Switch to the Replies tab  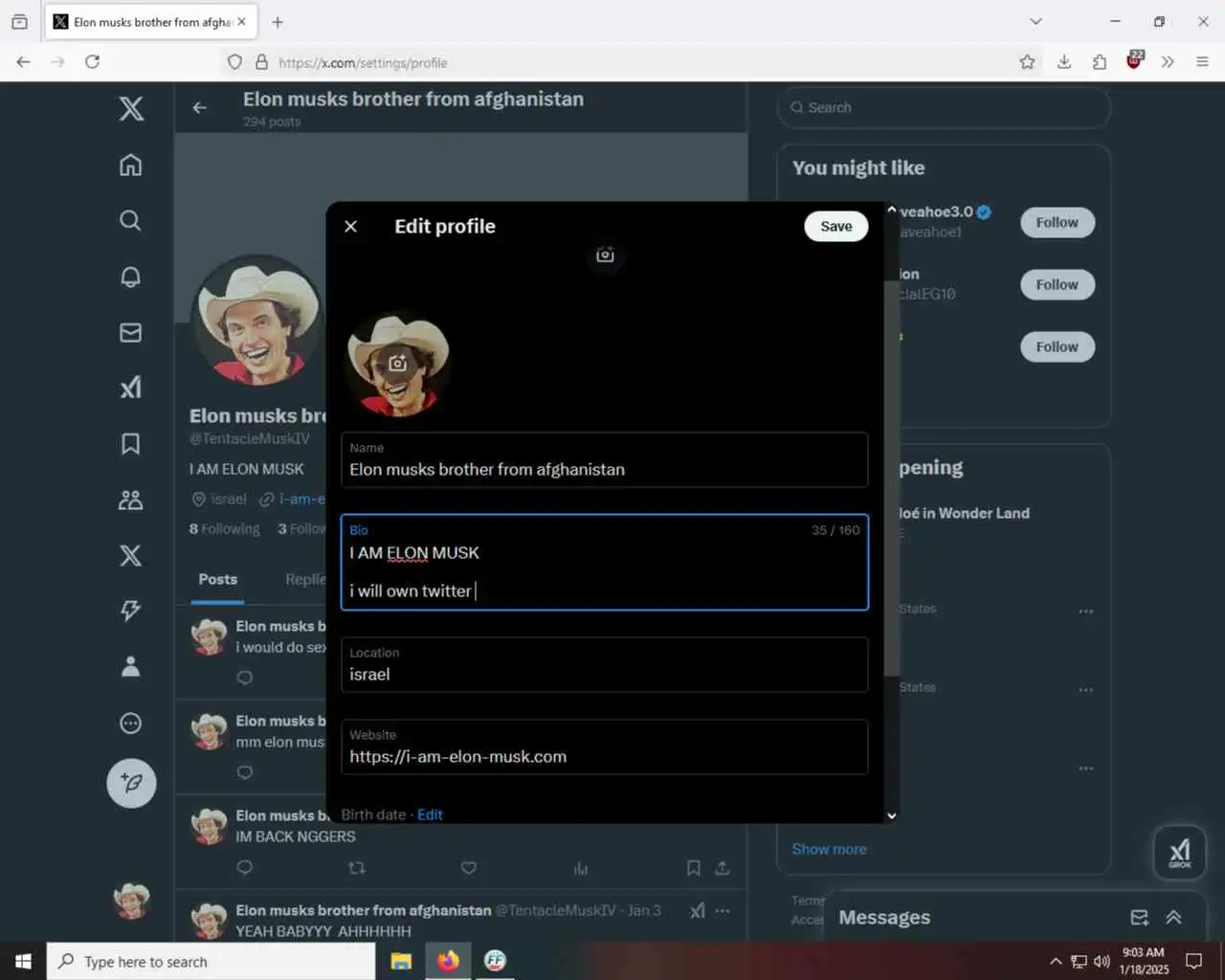tap(306, 580)
